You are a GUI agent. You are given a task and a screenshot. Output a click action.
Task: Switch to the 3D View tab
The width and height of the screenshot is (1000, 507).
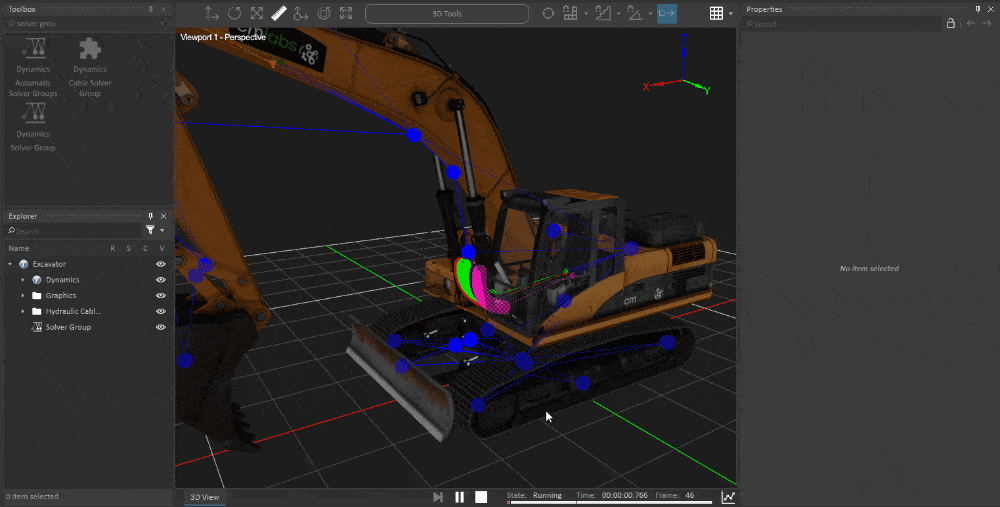click(x=205, y=497)
